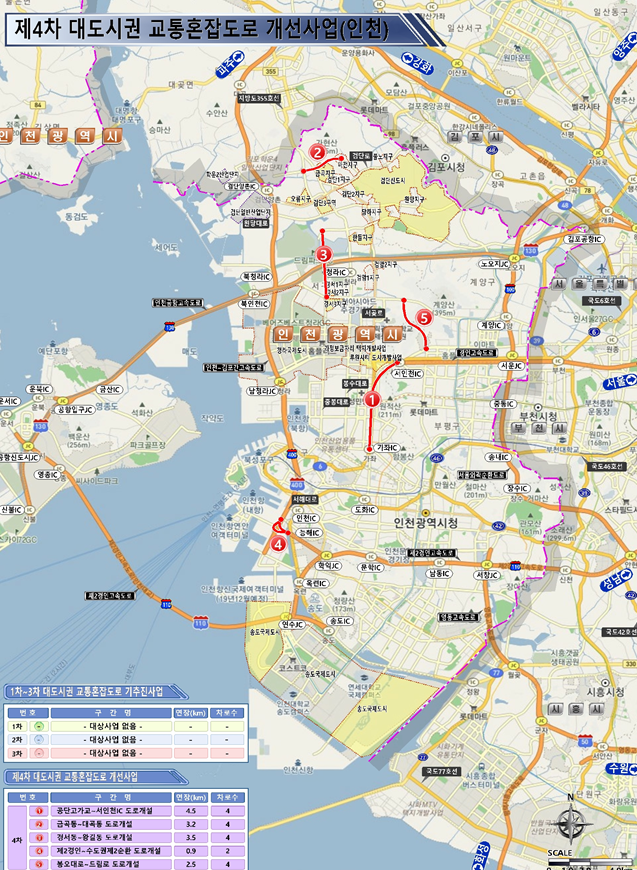
Task: Click the 강화 direction arrow sign
Action: pyautogui.click(x=417, y=62)
